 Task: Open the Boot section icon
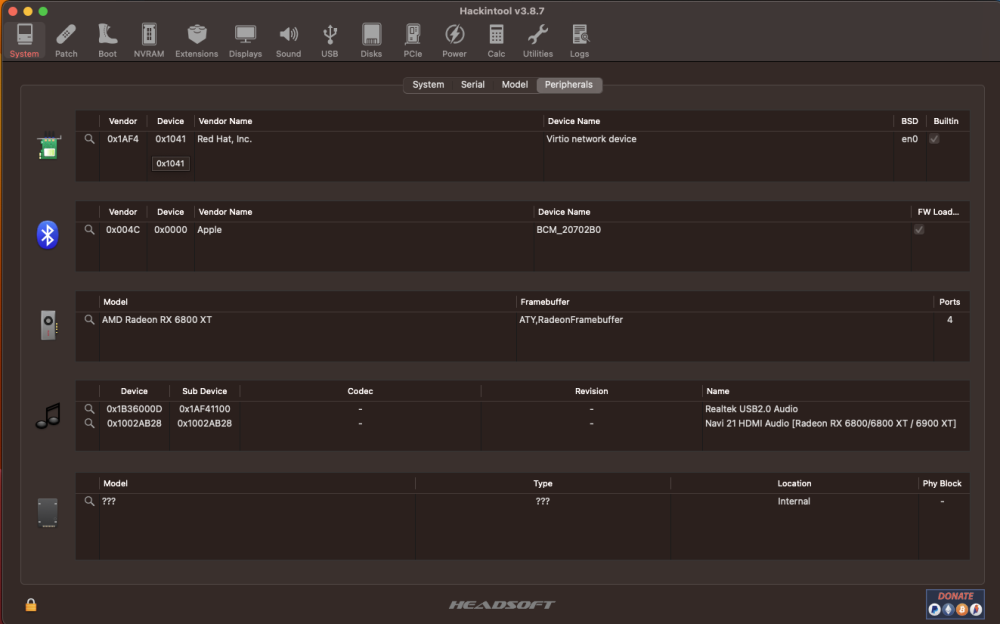(x=107, y=40)
